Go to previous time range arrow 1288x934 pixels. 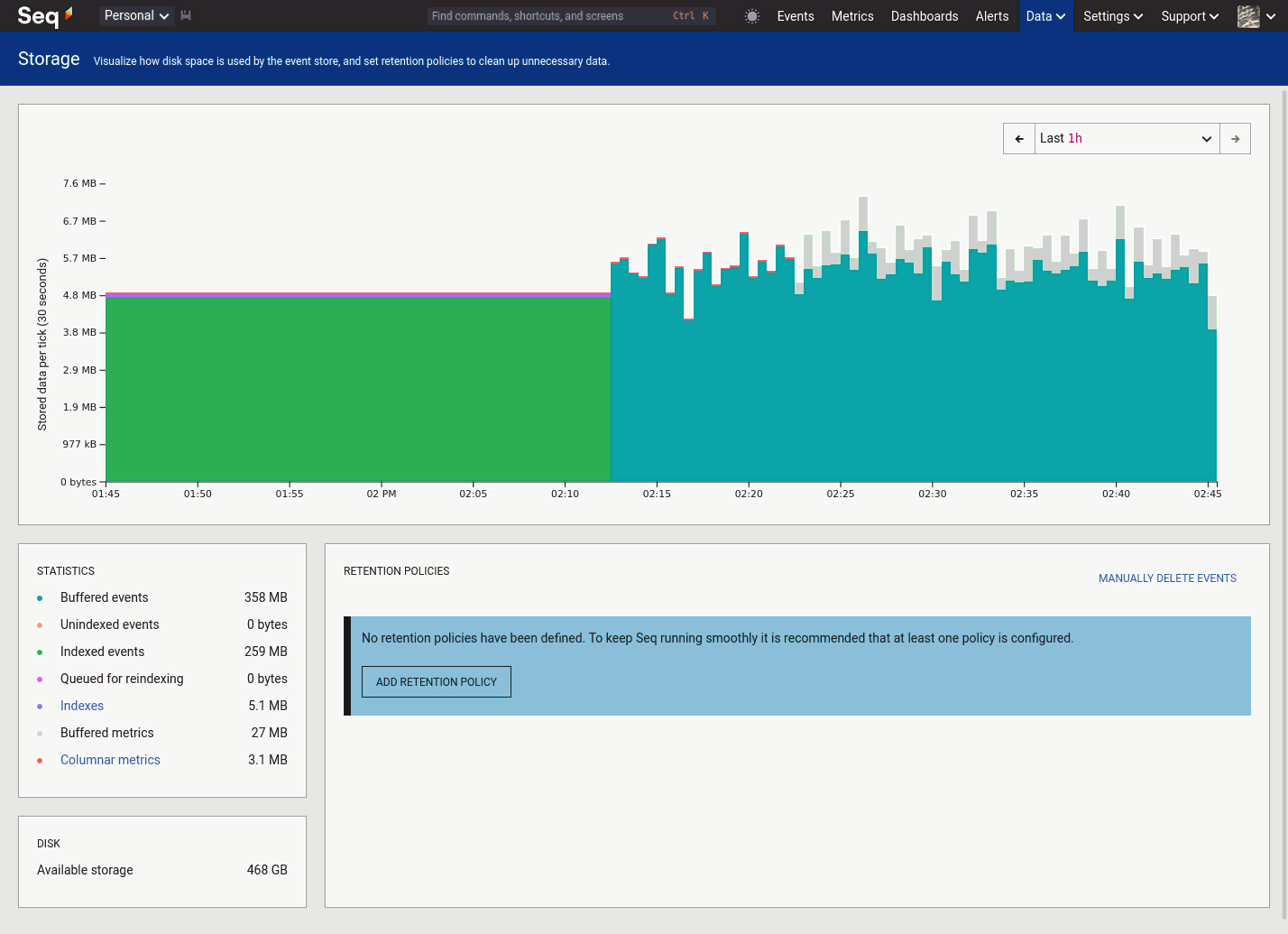point(1019,139)
